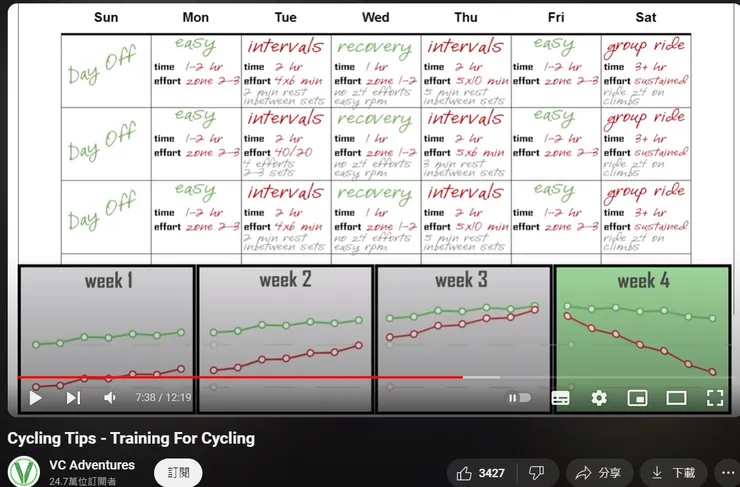Screen dimensions: 740x487
Task: Toggle the autoplay switch
Action: [519, 398]
